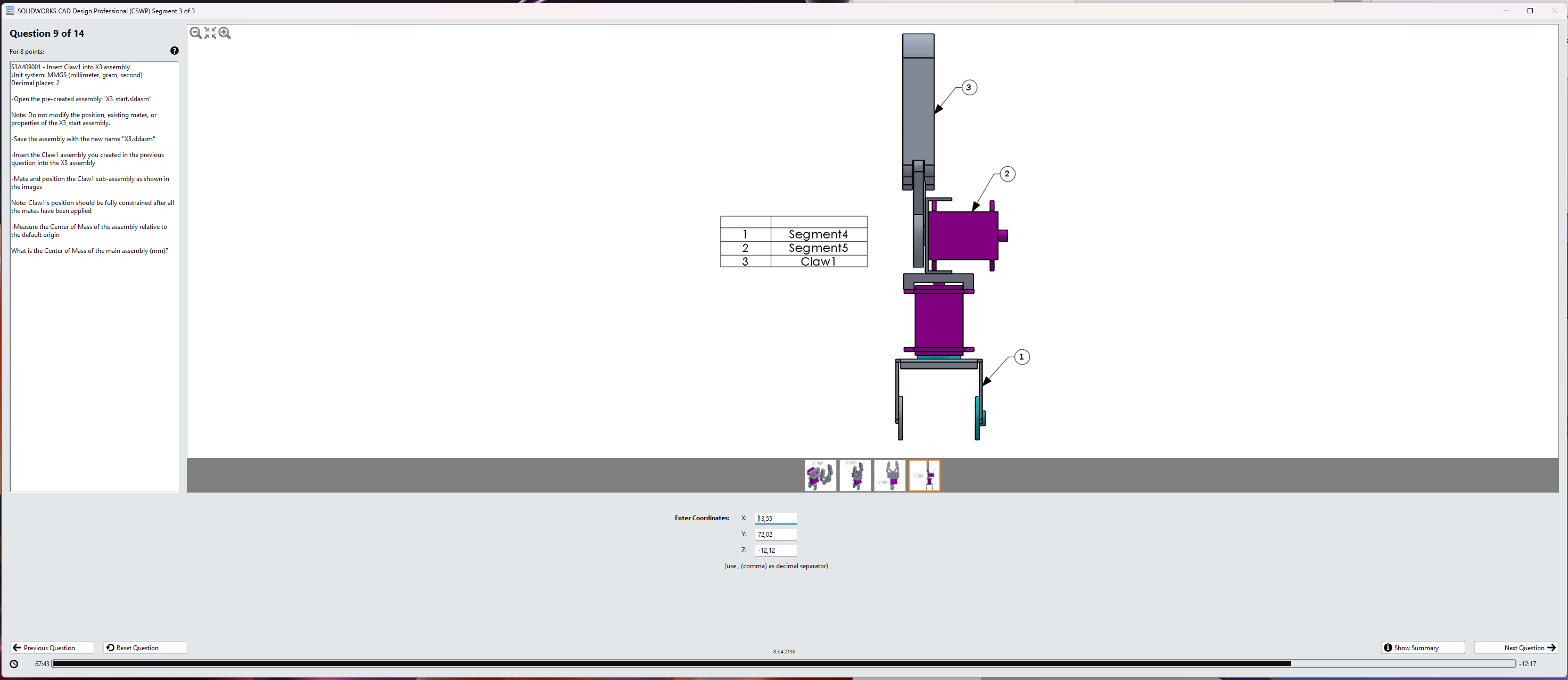Select third front-view thumbnail

coord(889,476)
